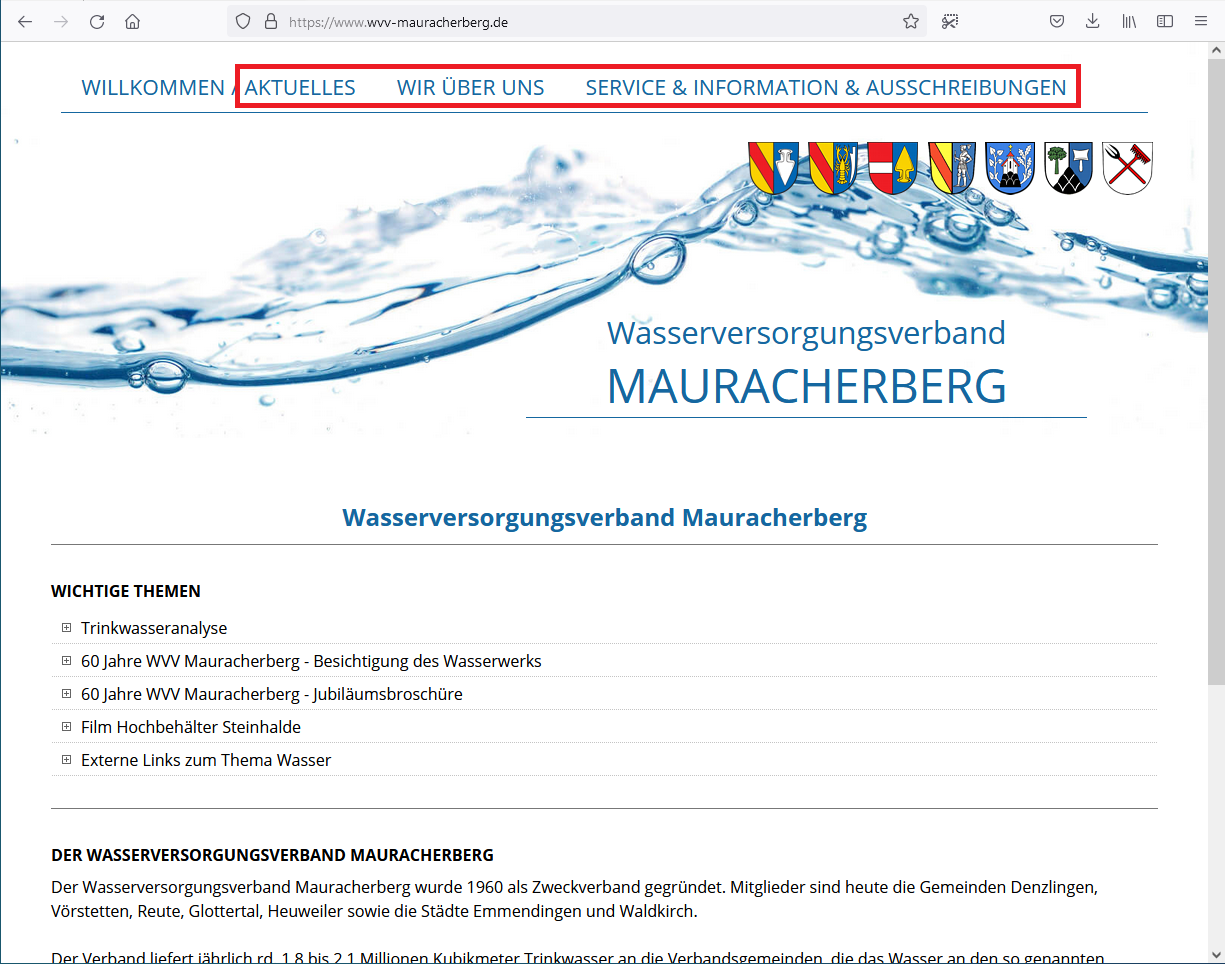Go to the WILLKOMMEN page link
Screen dimensions: 1225x964
click(x=152, y=88)
